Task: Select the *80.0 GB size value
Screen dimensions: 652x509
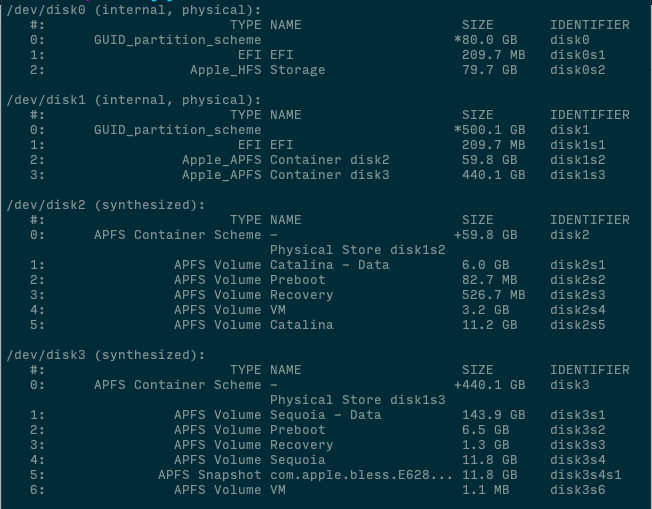Action: tap(486, 40)
